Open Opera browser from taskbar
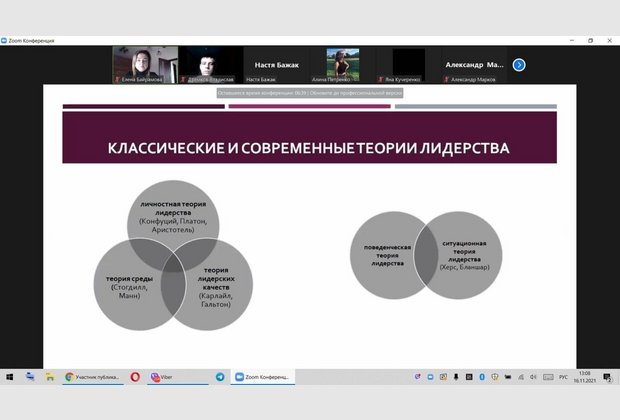 (x=135, y=377)
